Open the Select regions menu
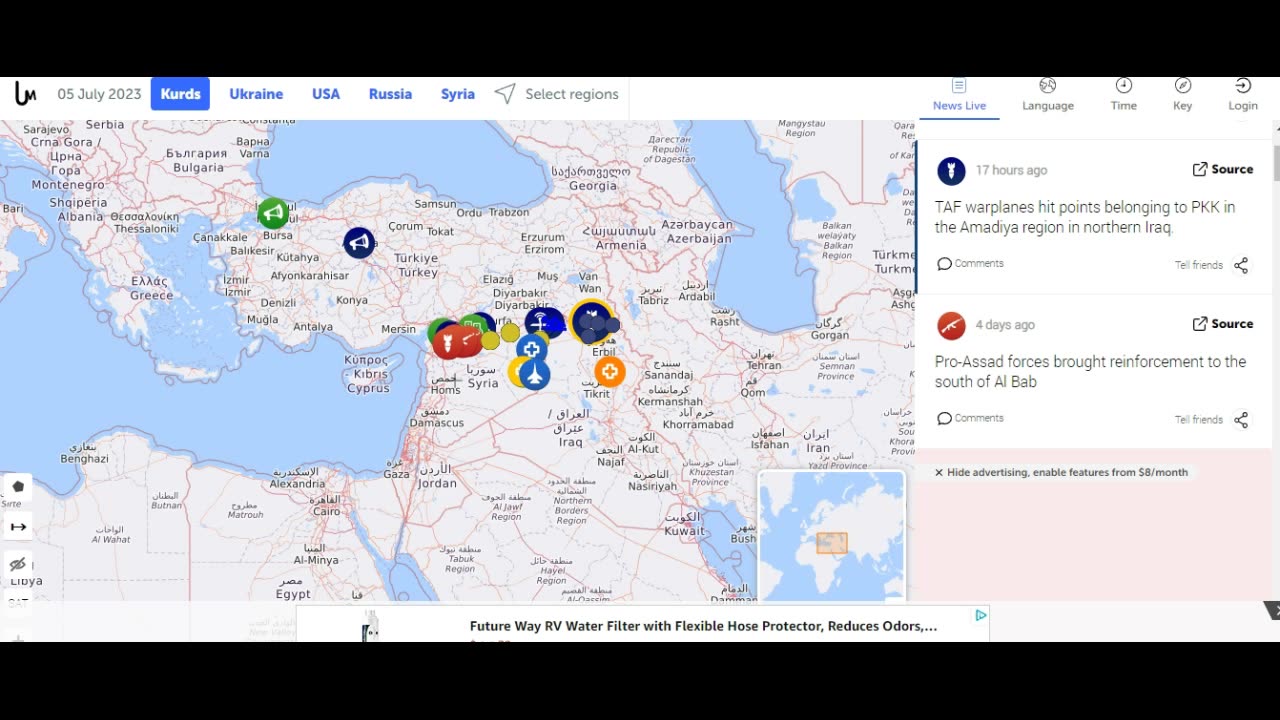Screen dimensions: 1280x720 click(x=557, y=94)
